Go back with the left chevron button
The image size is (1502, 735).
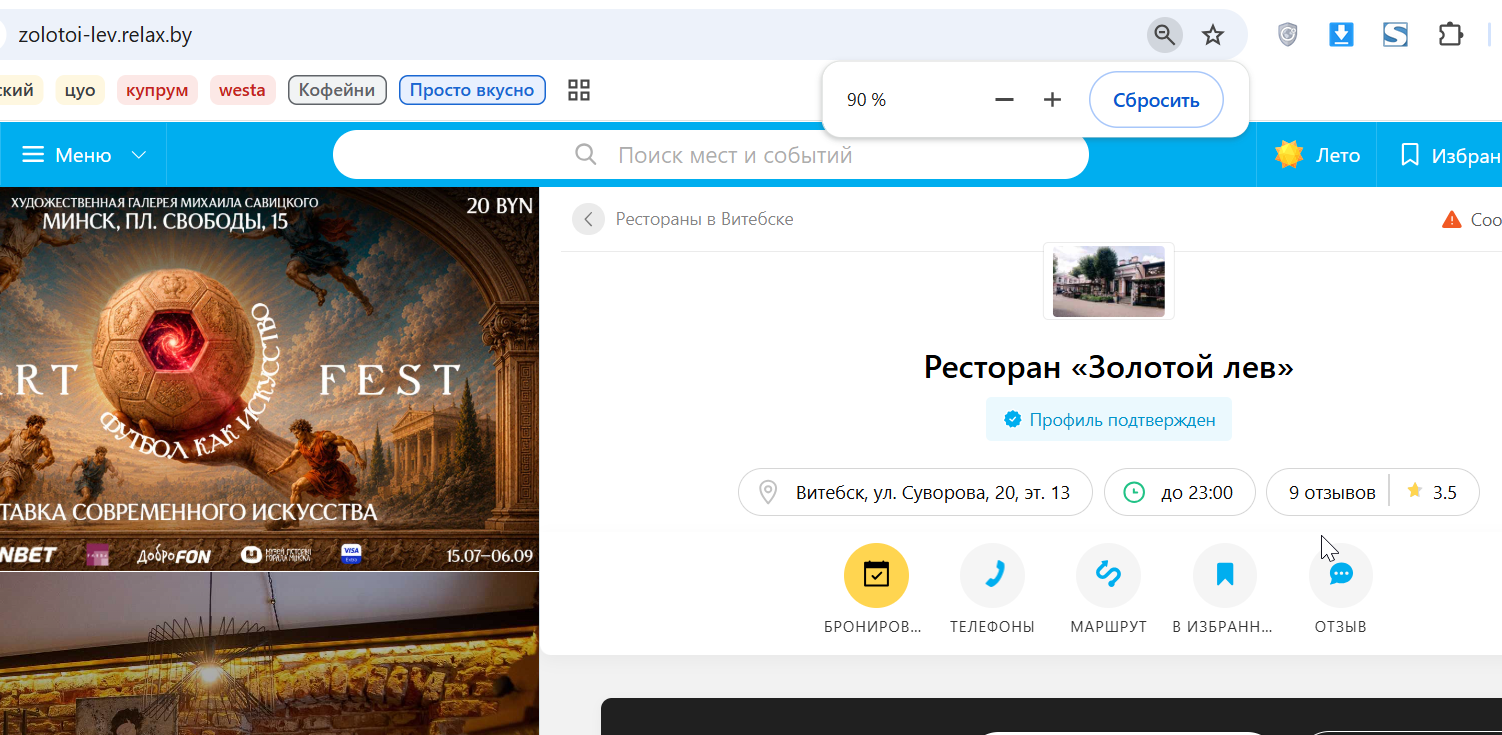coord(588,219)
